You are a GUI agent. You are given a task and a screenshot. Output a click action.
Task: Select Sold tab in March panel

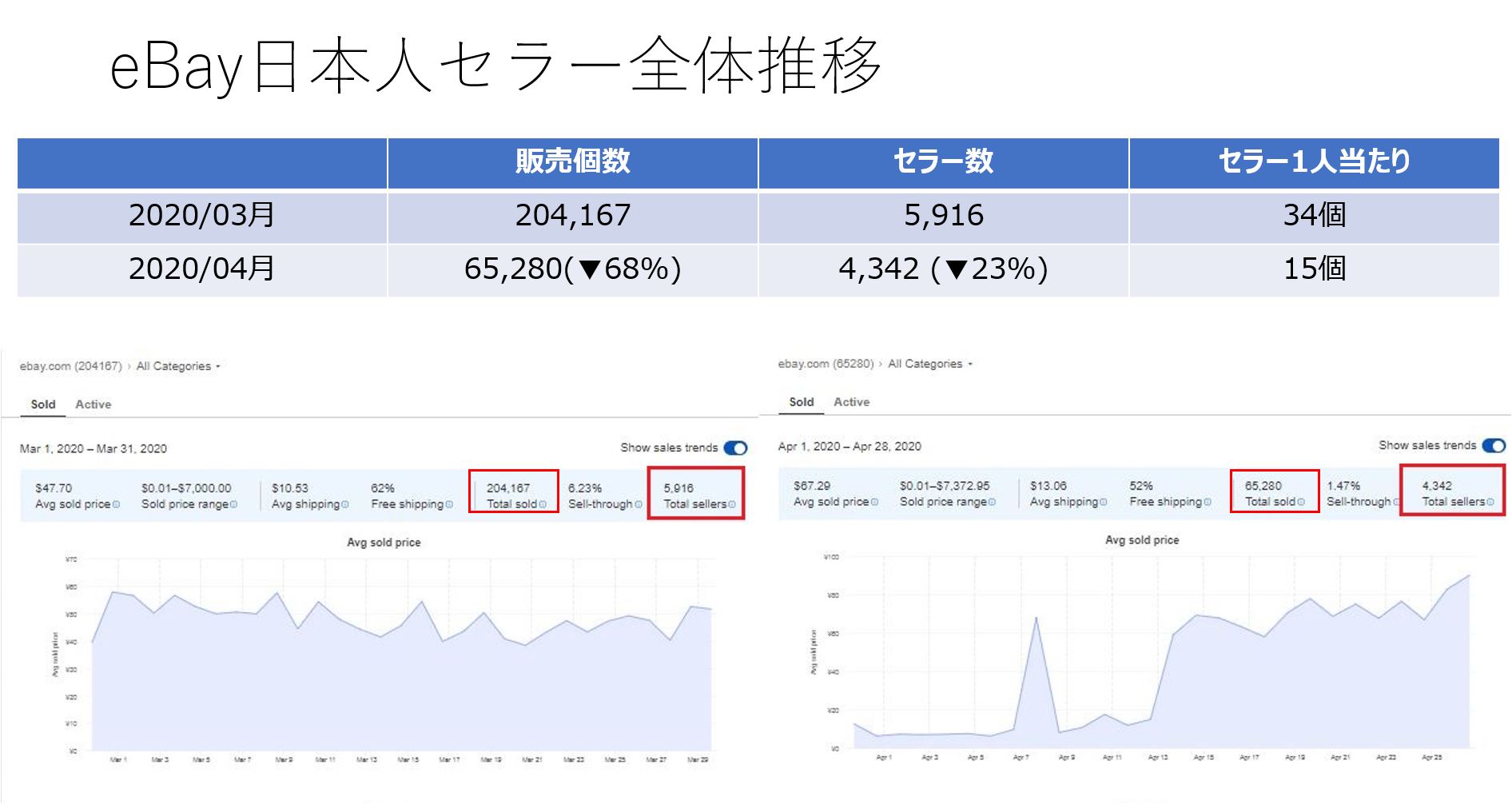coord(43,404)
